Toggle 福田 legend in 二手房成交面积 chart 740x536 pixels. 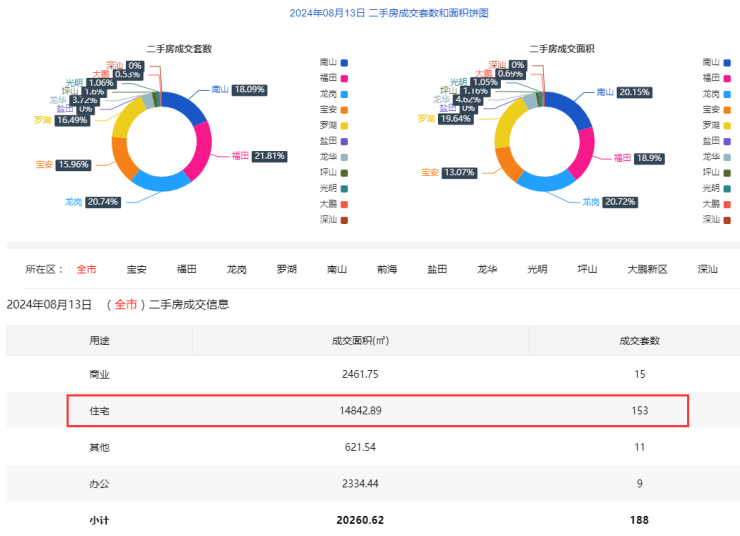(716, 78)
